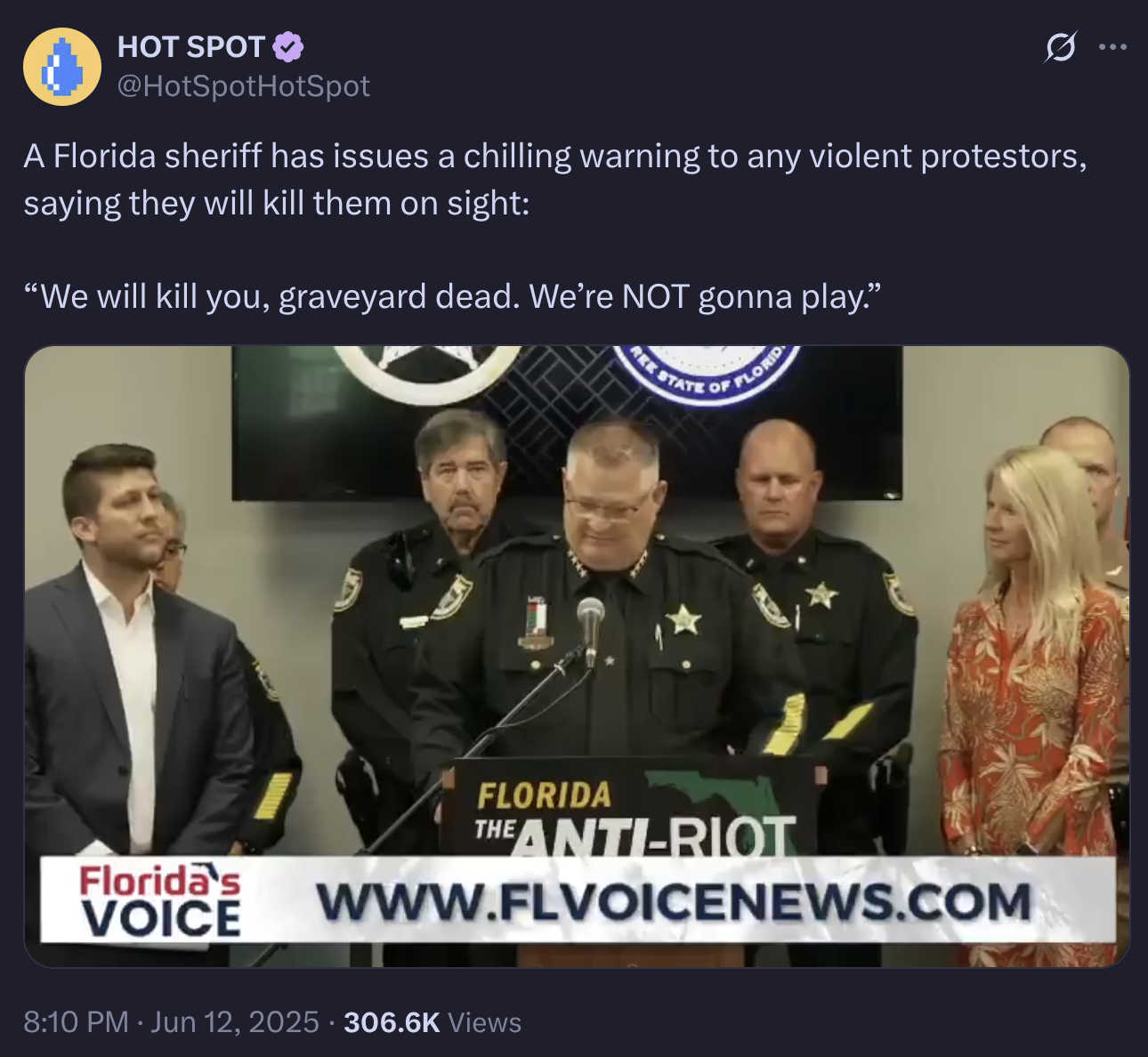Click the WWW.FLVOICENEWS.COM banner text
The image size is (1148, 1057).
click(673, 902)
